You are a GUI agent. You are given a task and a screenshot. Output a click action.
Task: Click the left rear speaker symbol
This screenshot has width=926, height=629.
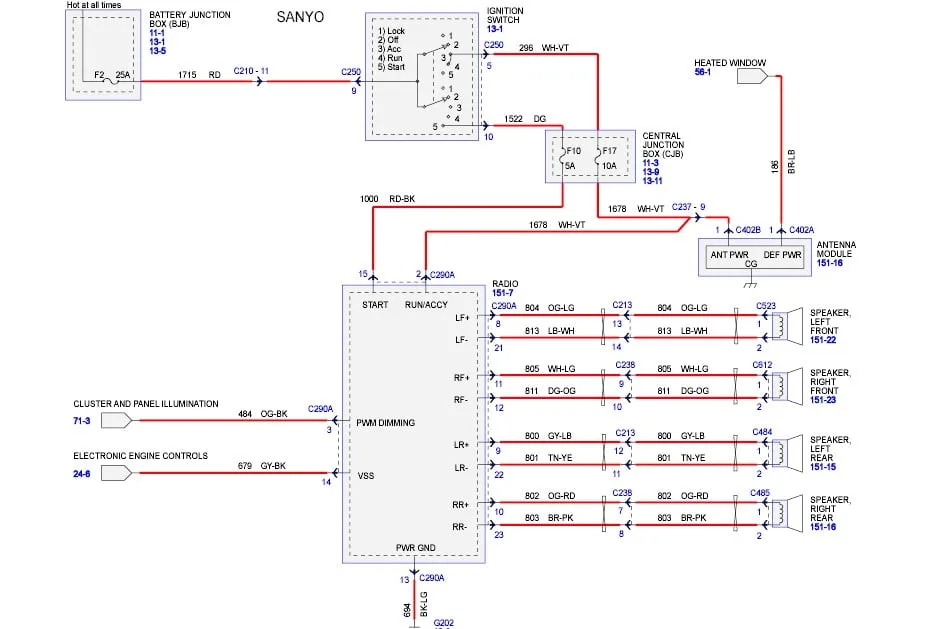click(787, 452)
